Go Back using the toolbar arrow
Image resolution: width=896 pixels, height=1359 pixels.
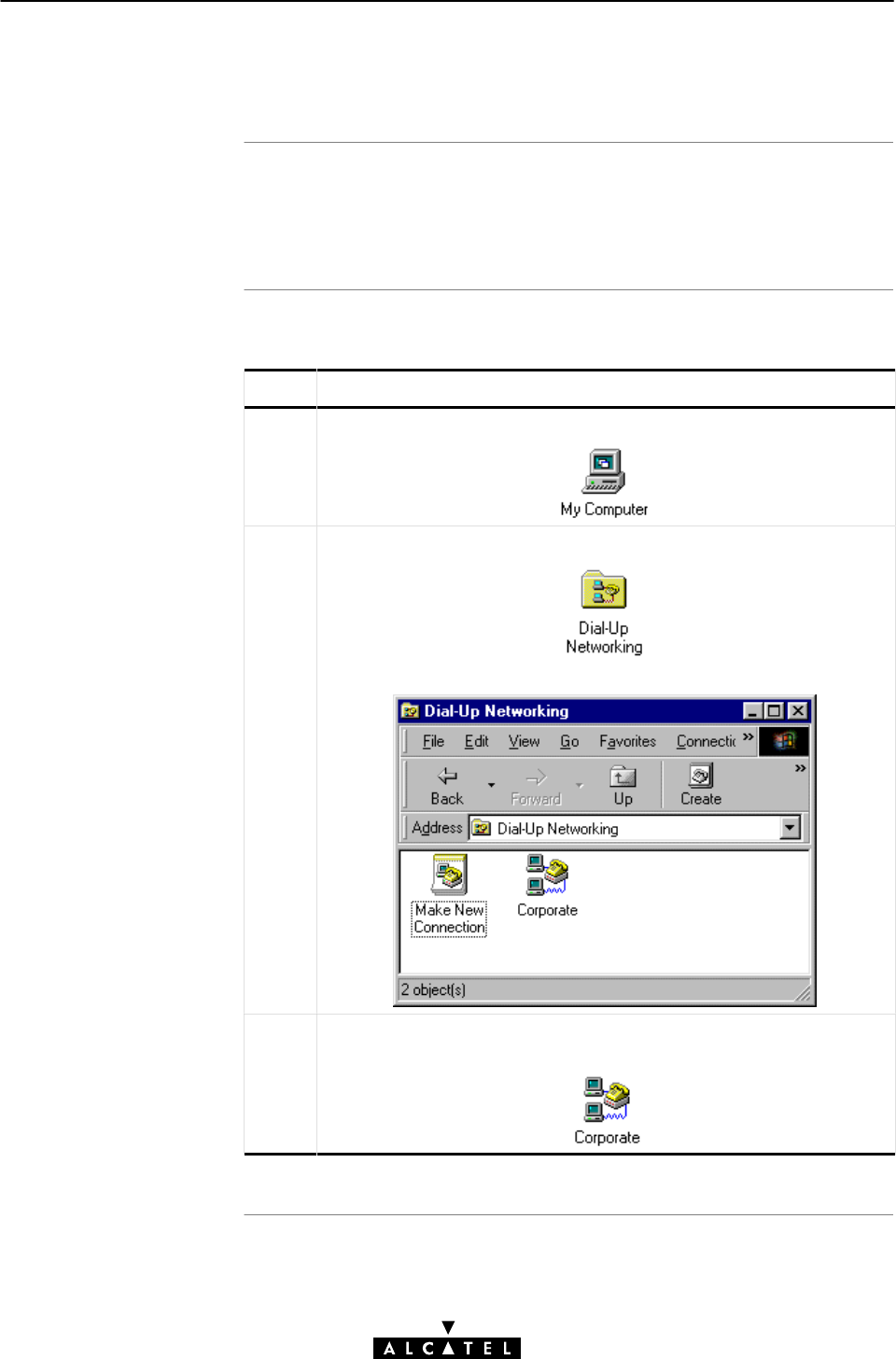pyautogui.click(x=447, y=786)
